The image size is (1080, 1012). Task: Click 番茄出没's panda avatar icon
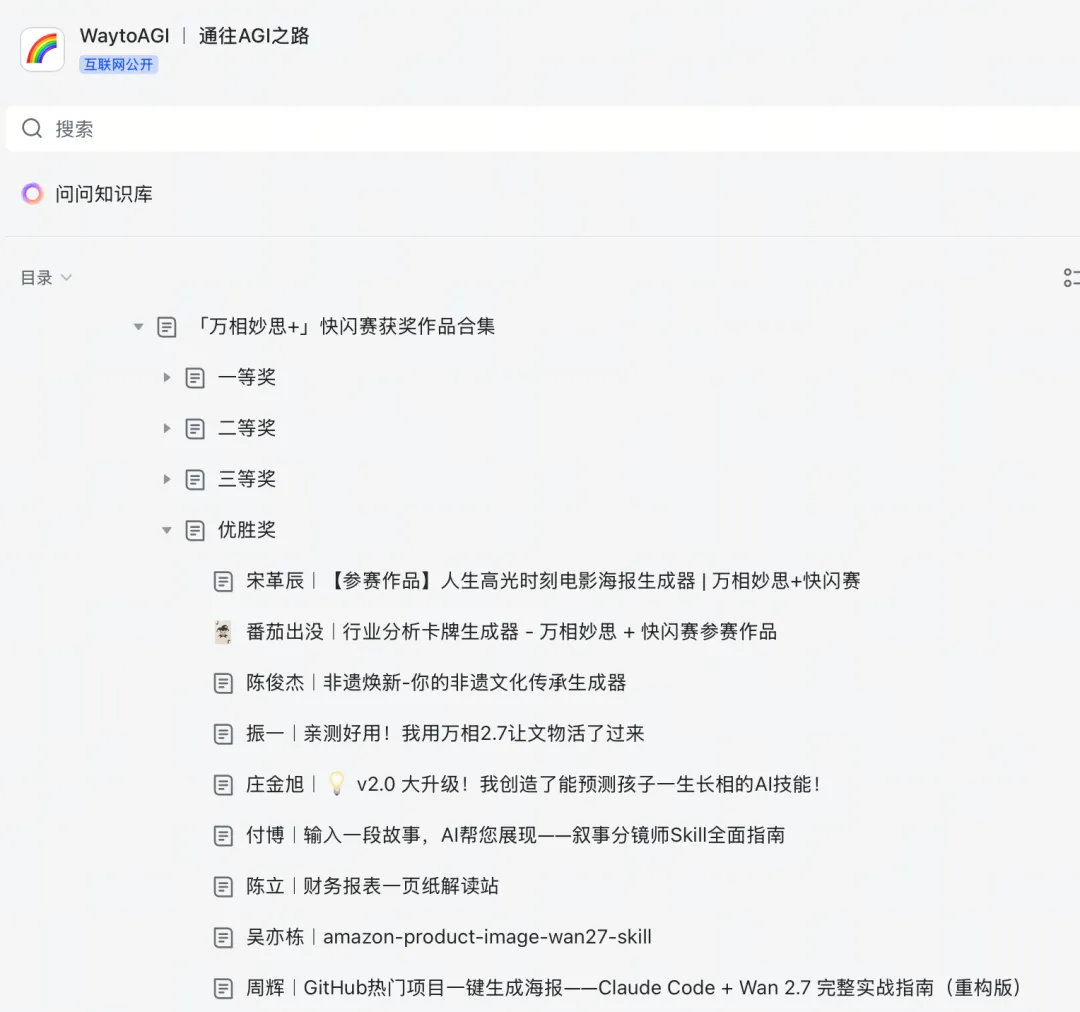tap(223, 632)
